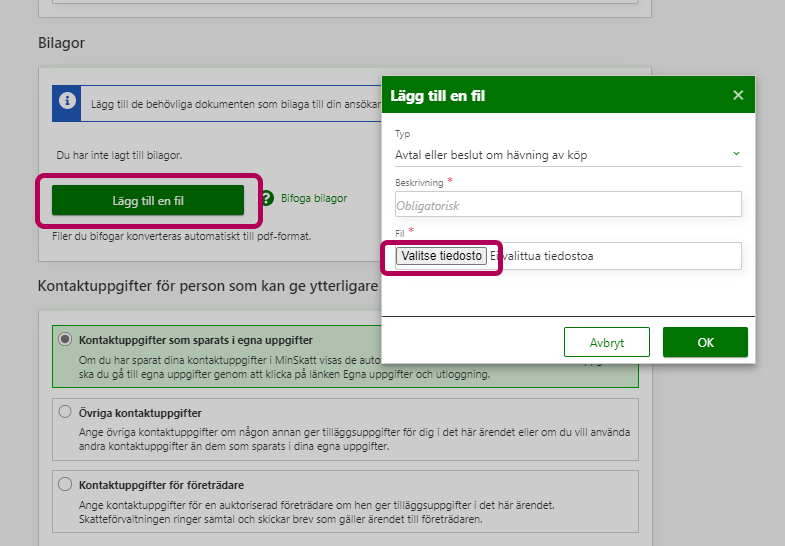Viewport: 785px width, 546px height.
Task: Click into the Beskrivning input field
Action: click(x=568, y=204)
